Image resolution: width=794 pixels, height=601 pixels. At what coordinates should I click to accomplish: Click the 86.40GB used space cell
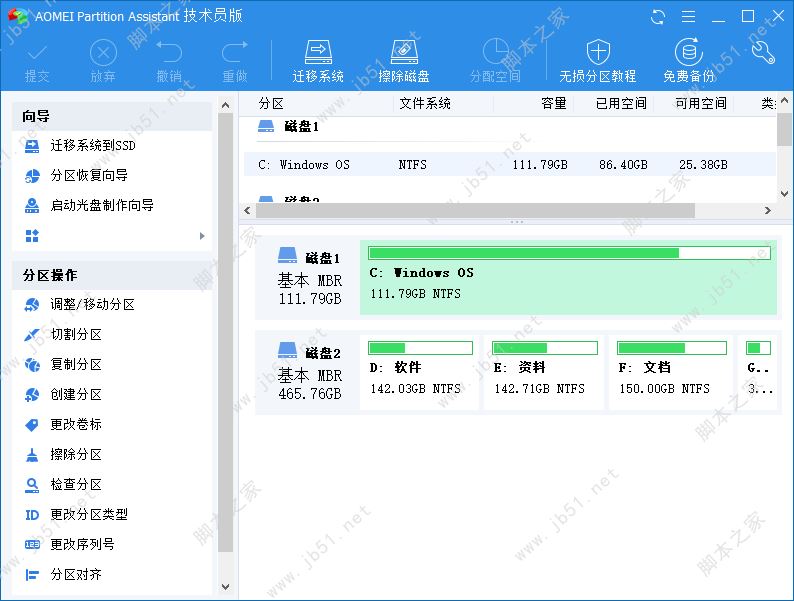coord(623,165)
